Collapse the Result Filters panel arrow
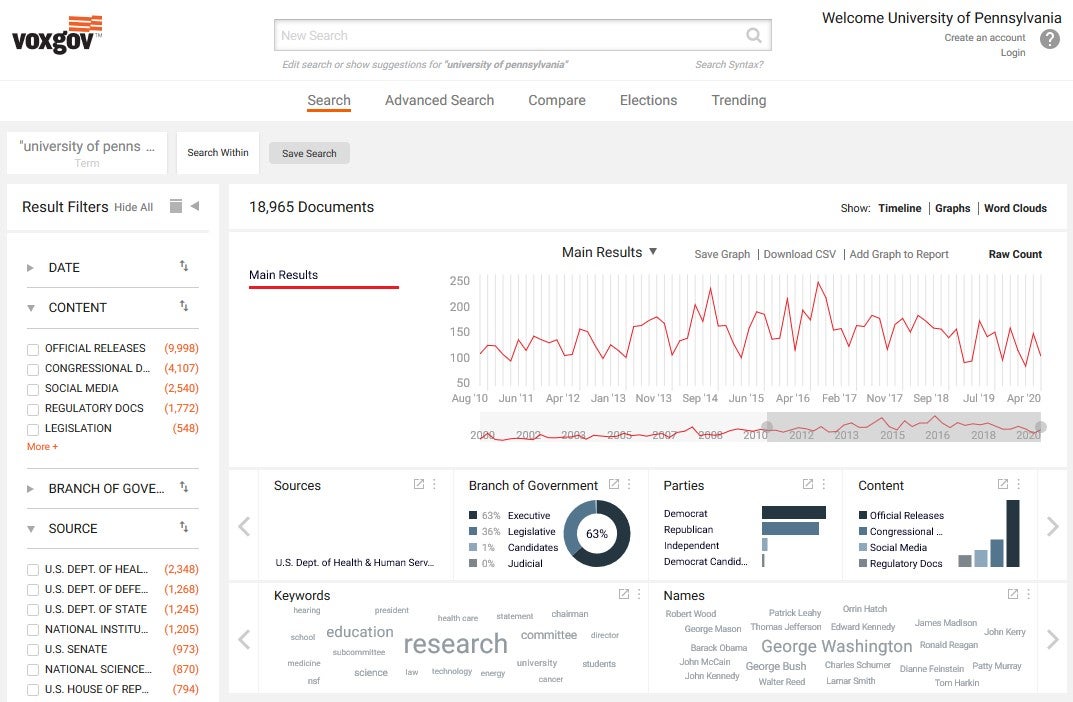 pos(195,206)
